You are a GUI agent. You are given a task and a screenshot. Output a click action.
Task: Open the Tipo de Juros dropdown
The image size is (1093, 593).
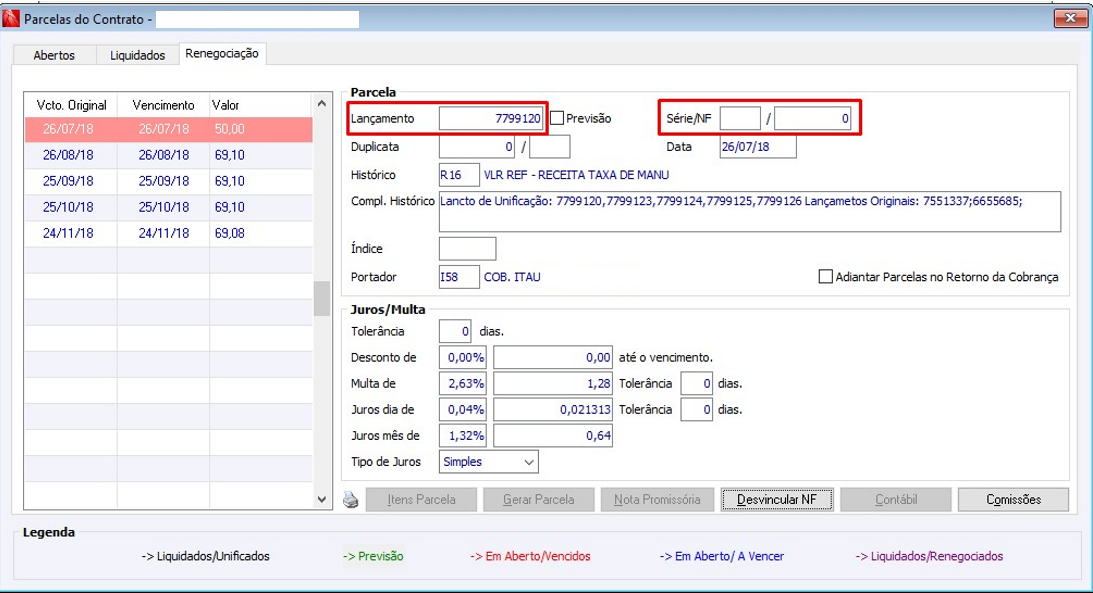pyautogui.click(x=489, y=462)
